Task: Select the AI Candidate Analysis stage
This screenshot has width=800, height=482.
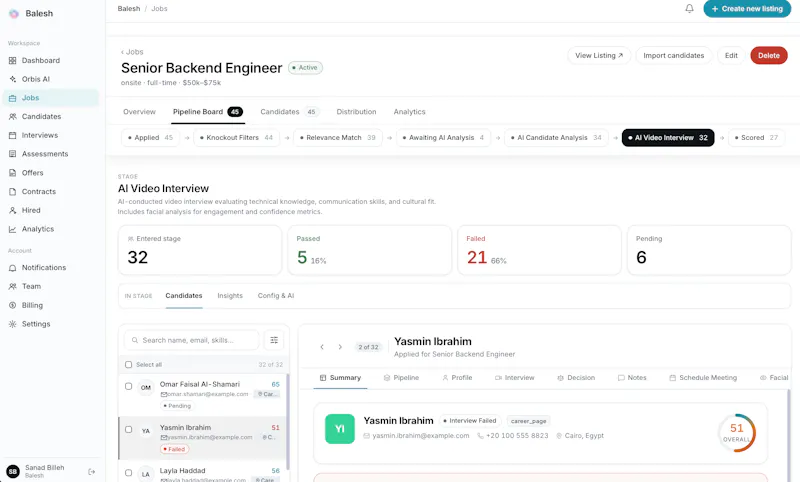Action: coord(556,138)
